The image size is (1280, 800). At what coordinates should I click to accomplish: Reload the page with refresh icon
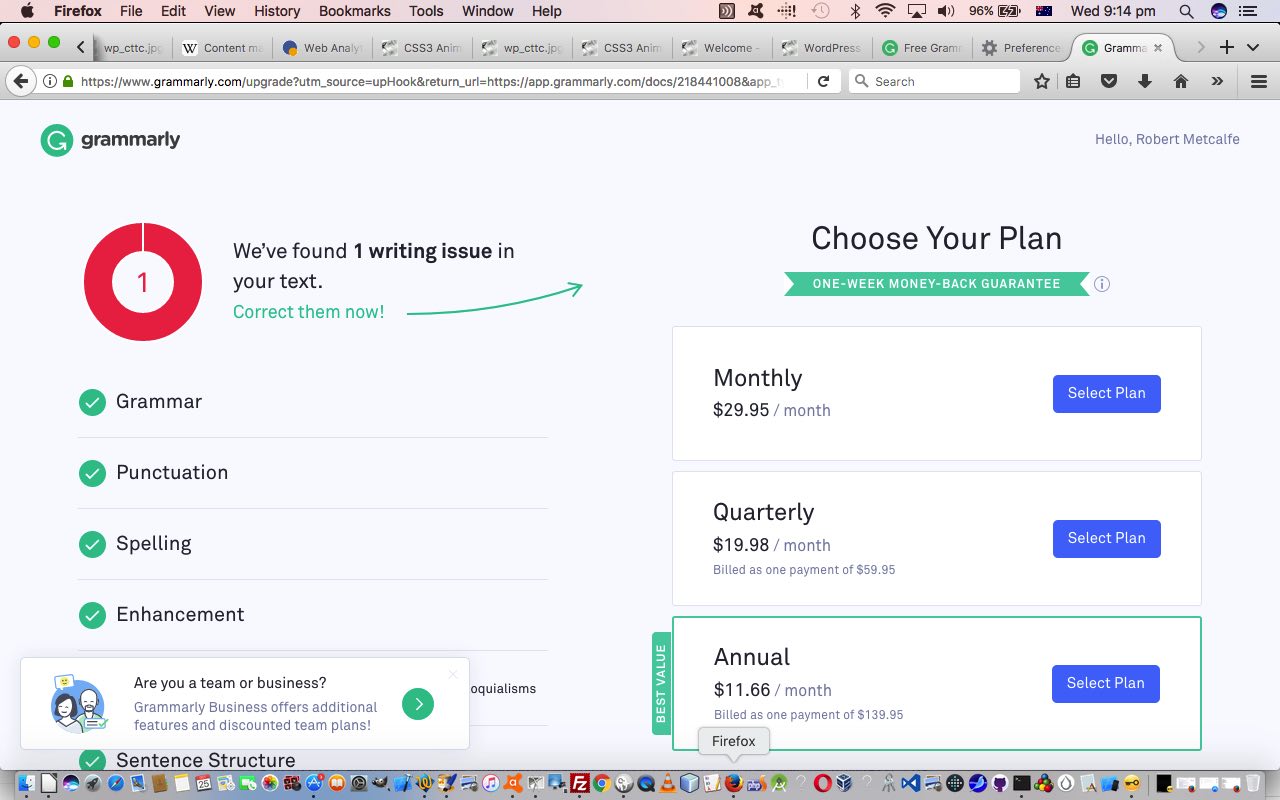click(x=823, y=81)
